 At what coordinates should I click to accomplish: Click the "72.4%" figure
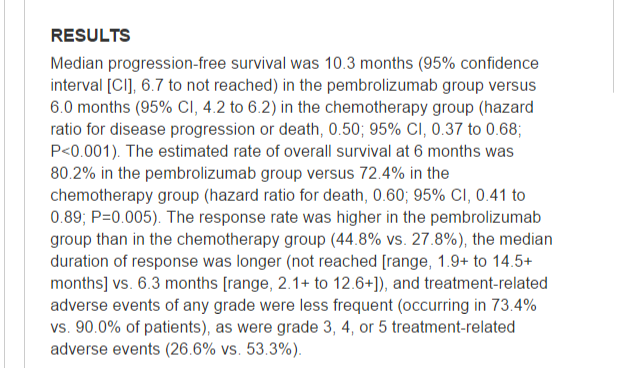pos(382,174)
